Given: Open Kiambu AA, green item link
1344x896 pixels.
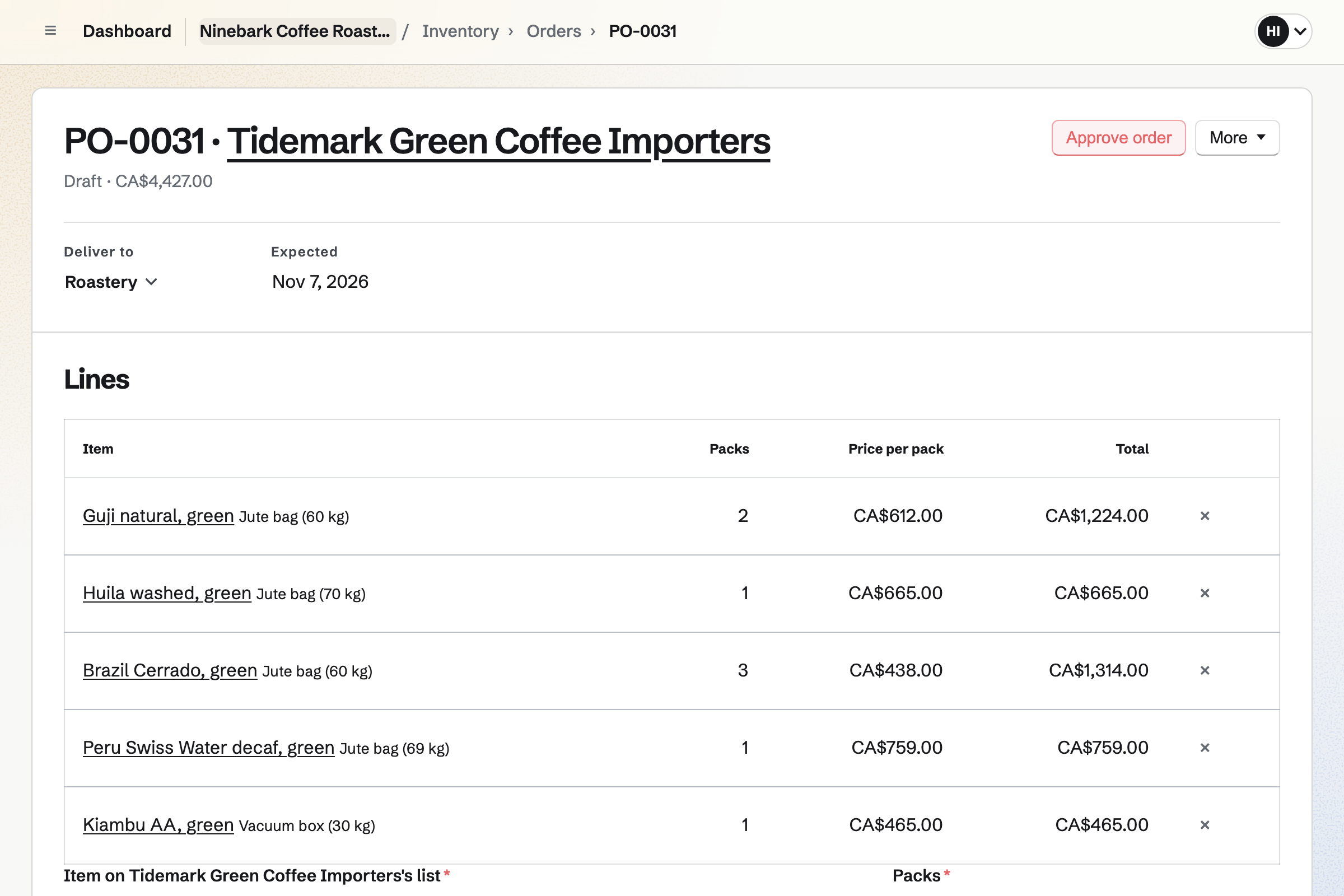Looking at the screenshot, I should click(x=158, y=824).
